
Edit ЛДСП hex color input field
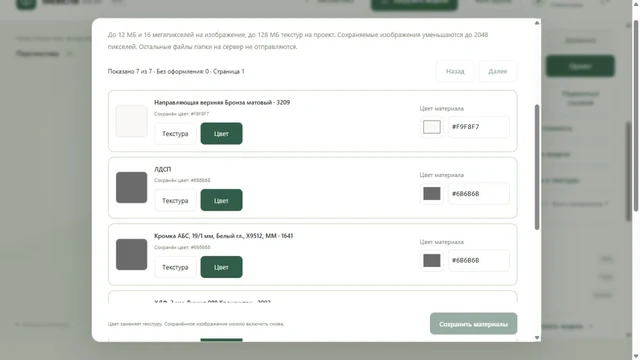pyautogui.click(x=479, y=193)
